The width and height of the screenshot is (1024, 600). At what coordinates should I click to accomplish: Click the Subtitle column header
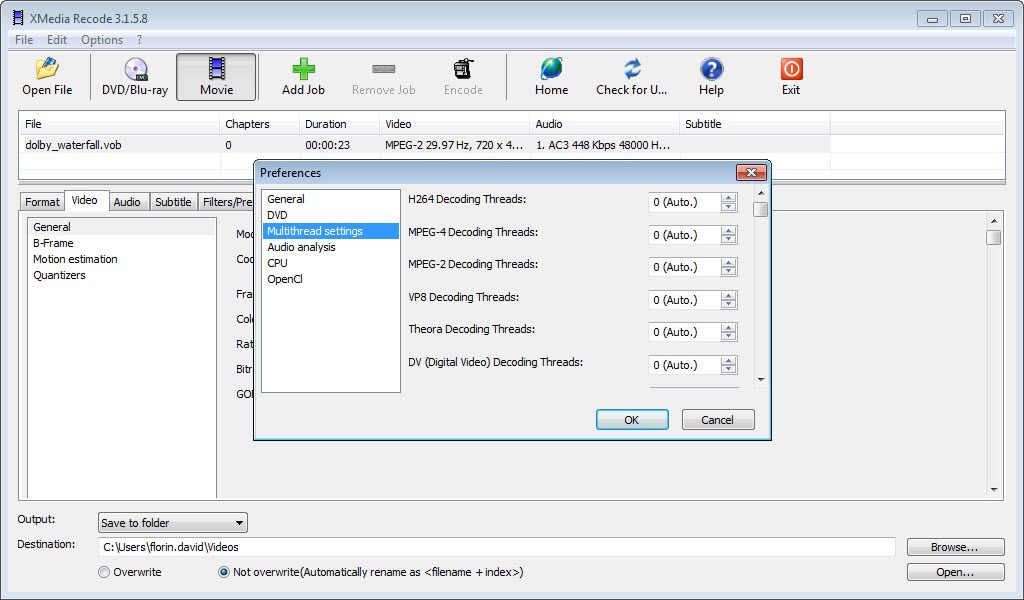[755, 124]
